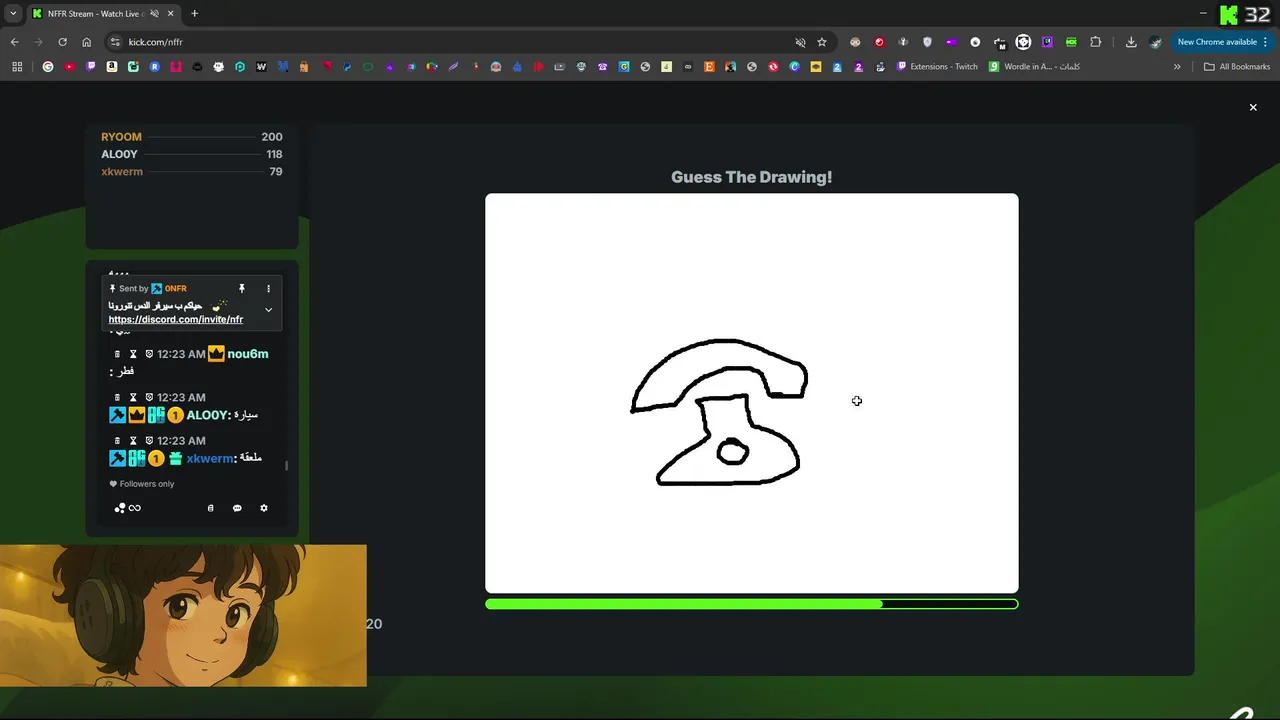Delete xkwerm's chat message
This screenshot has height=720, width=1280.
(117, 440)
